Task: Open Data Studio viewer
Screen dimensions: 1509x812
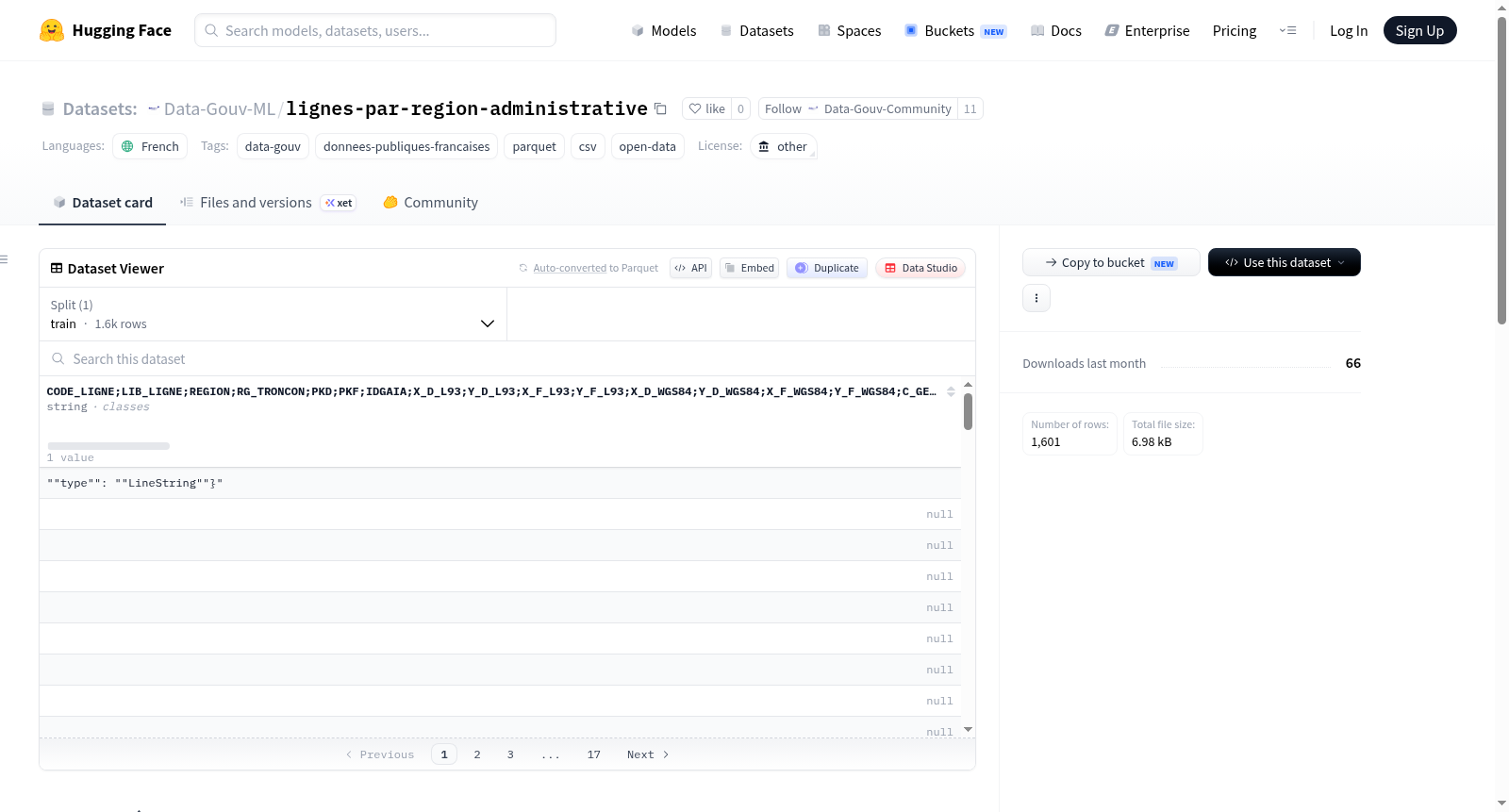Action: pyautogui.click(x=920, y=268)
